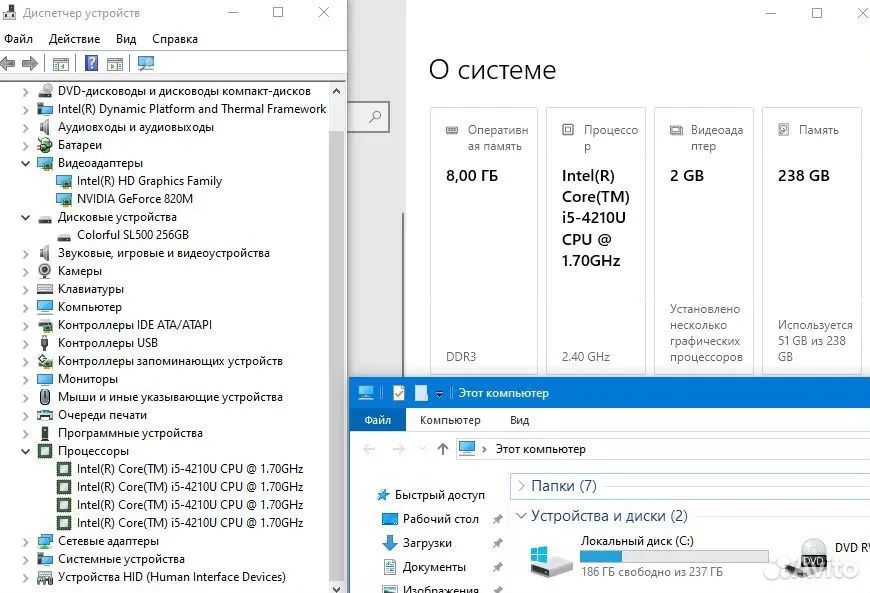The image size is (870, 593).
Task: Open Рабочий стол in Quick access
Action: pos(441,519)
